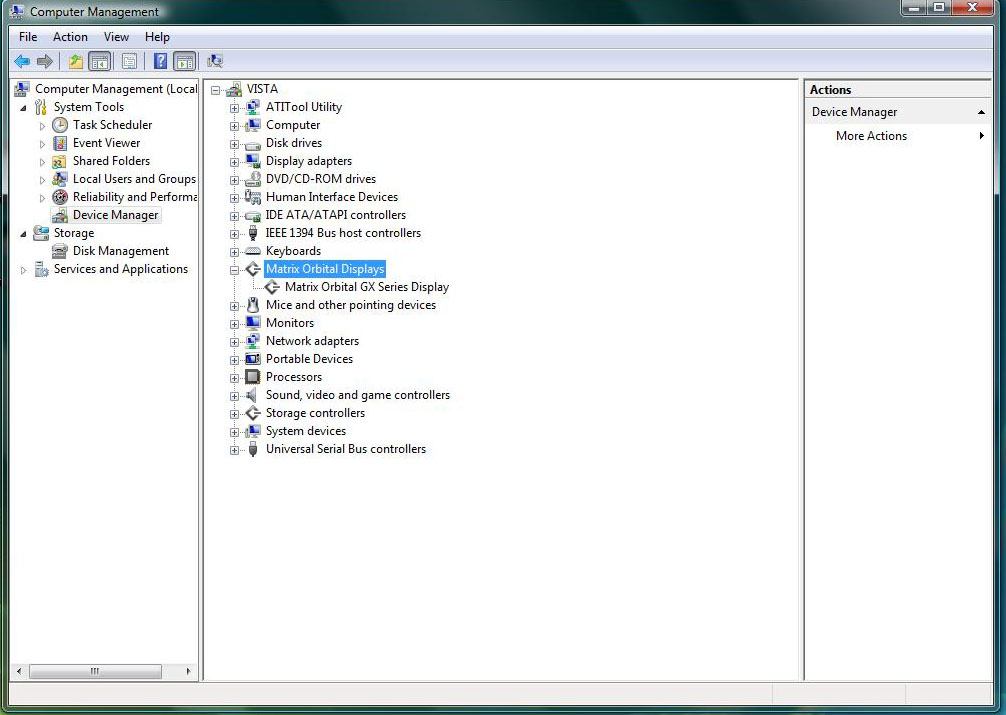This screenshot has width=1006, height=715.
Task: Click the Processors chip icon
Action: 253,377
